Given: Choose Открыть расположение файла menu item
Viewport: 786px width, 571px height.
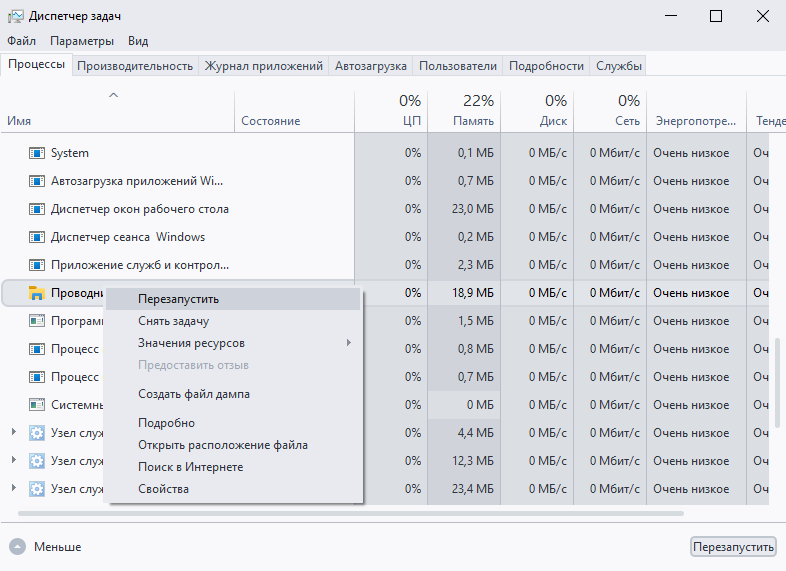Looking at the screenshot, I should click(x=233, y=445).
